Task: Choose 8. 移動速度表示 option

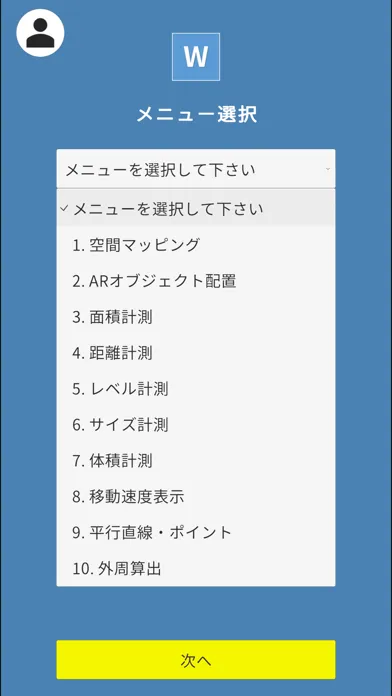Action: 196,497
